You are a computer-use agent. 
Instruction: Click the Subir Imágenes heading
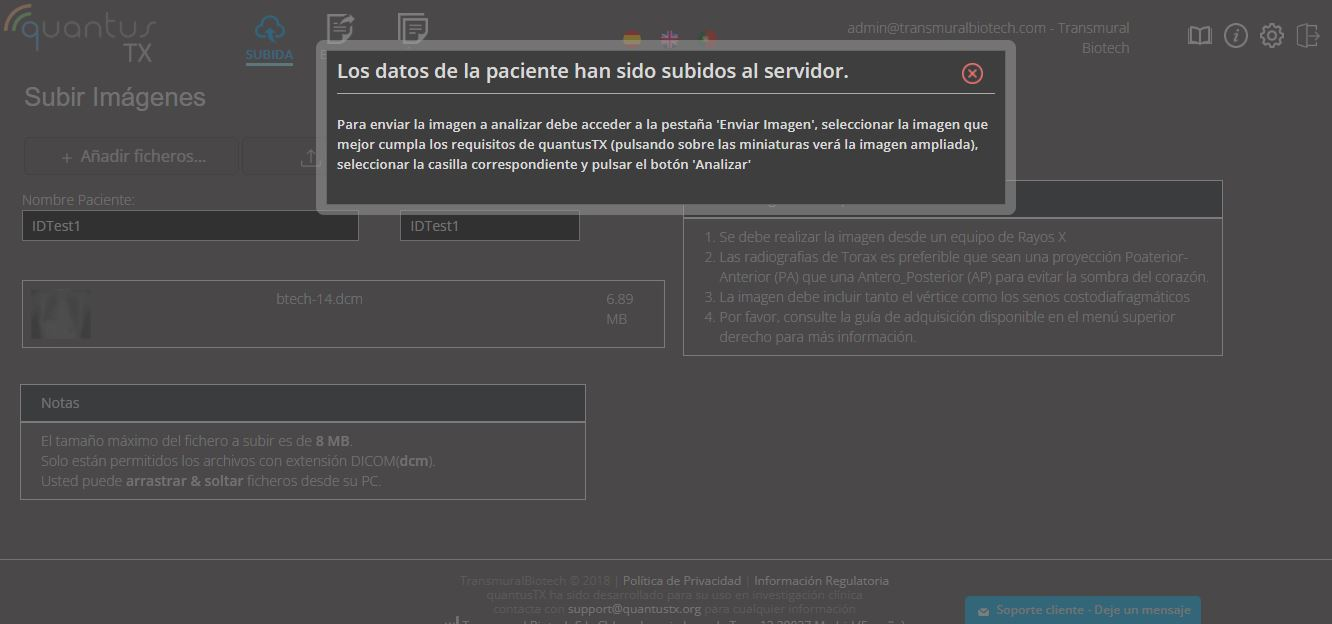(x=115, y=97)
